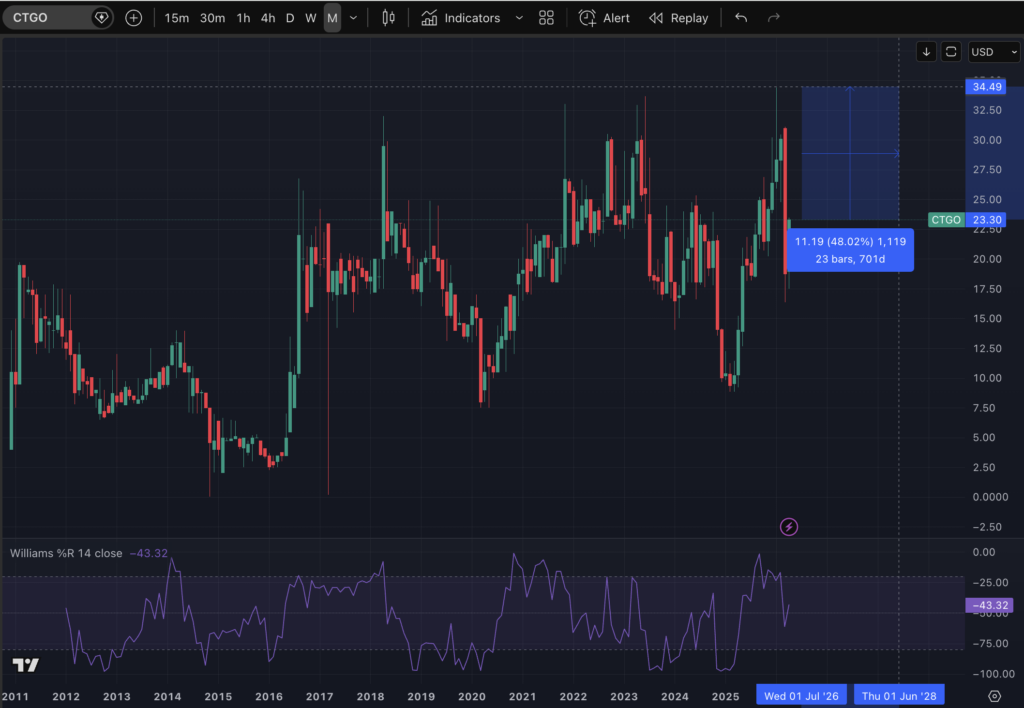Expand the USD currency dropdown
This screenshot has width=1024, height=708.
click(993, 52)
